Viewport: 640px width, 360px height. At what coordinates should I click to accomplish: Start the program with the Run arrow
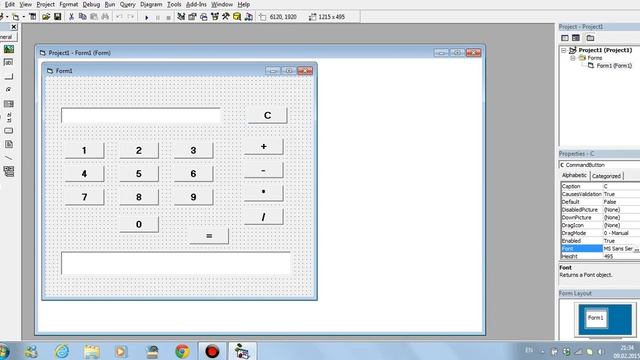pyautogui.click(x=147, y=17)
